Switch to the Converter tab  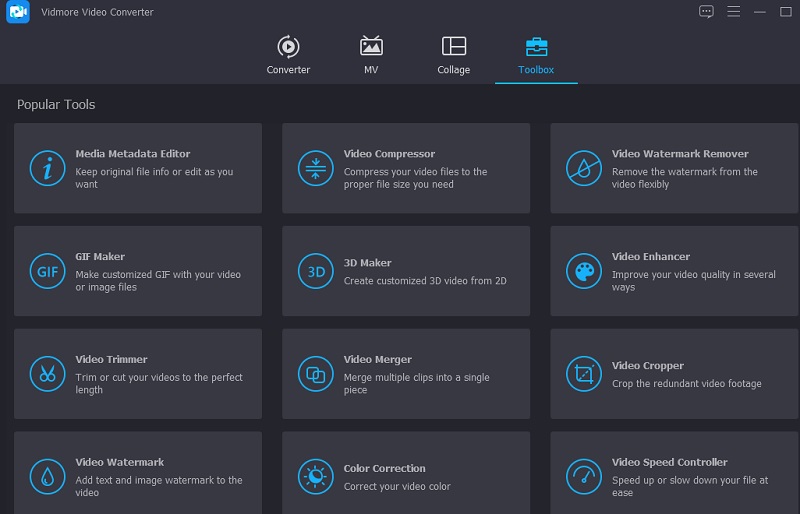click(x=288, y=54)
